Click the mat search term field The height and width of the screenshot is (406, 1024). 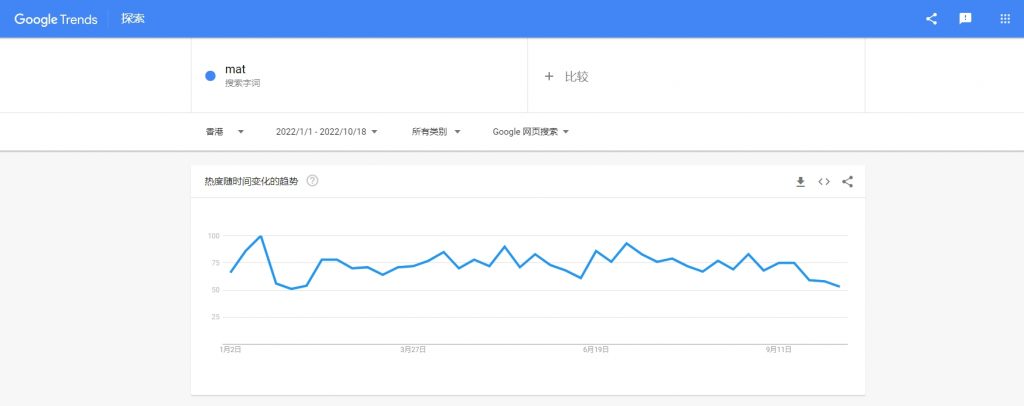[x=236, y=70]
